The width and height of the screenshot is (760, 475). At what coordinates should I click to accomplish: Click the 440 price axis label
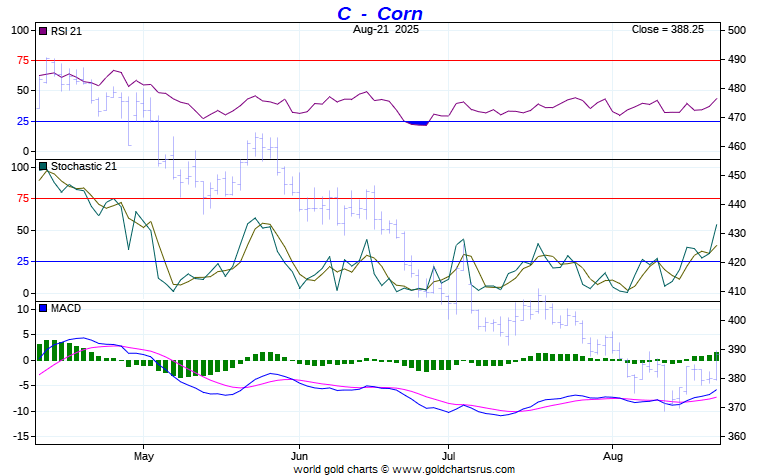click(736, 204)
